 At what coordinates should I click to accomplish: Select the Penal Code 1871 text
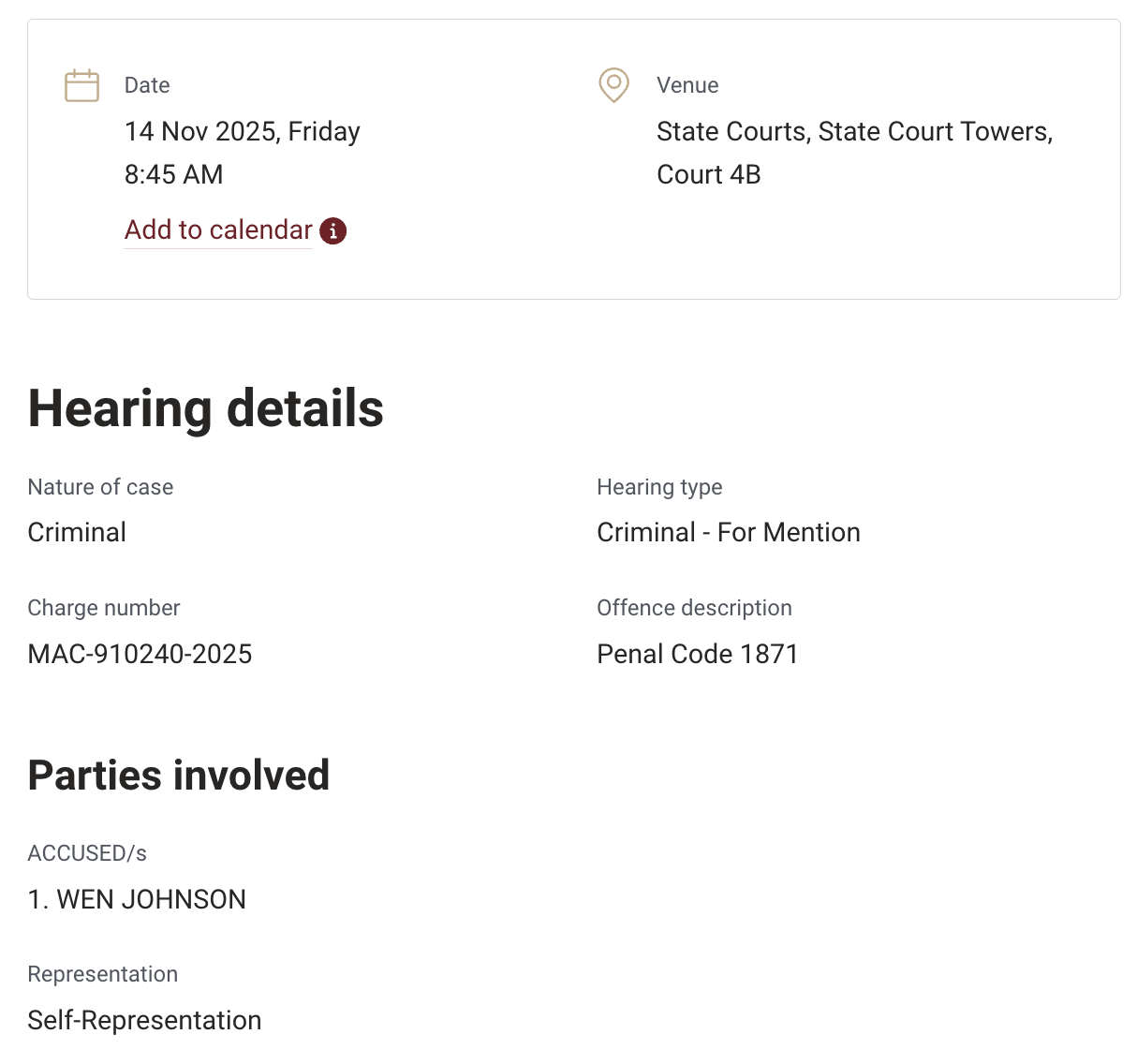tap(697, 654)
